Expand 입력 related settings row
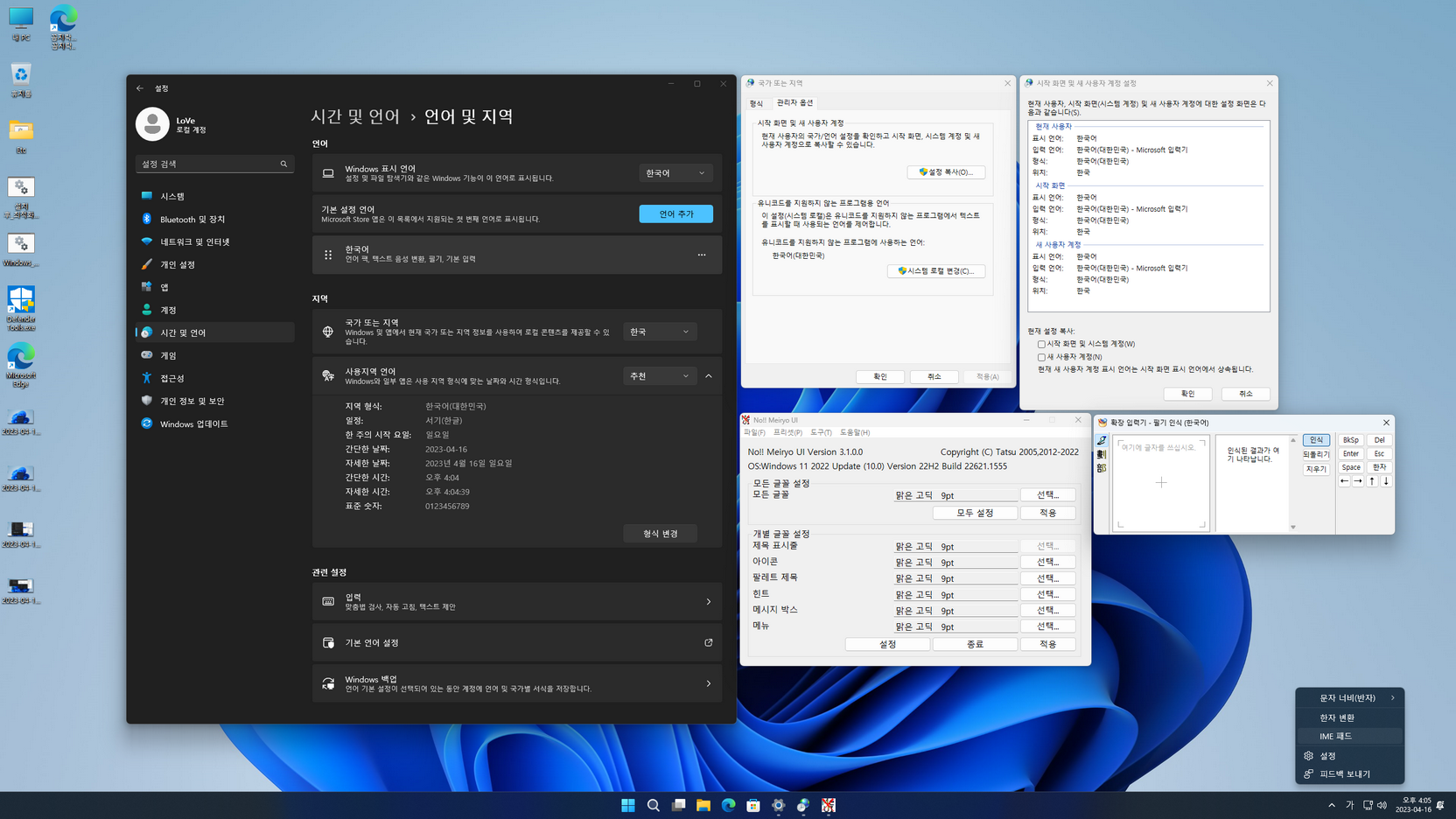The height and width of the screenshot is (819, 1456). coord(517,601)
